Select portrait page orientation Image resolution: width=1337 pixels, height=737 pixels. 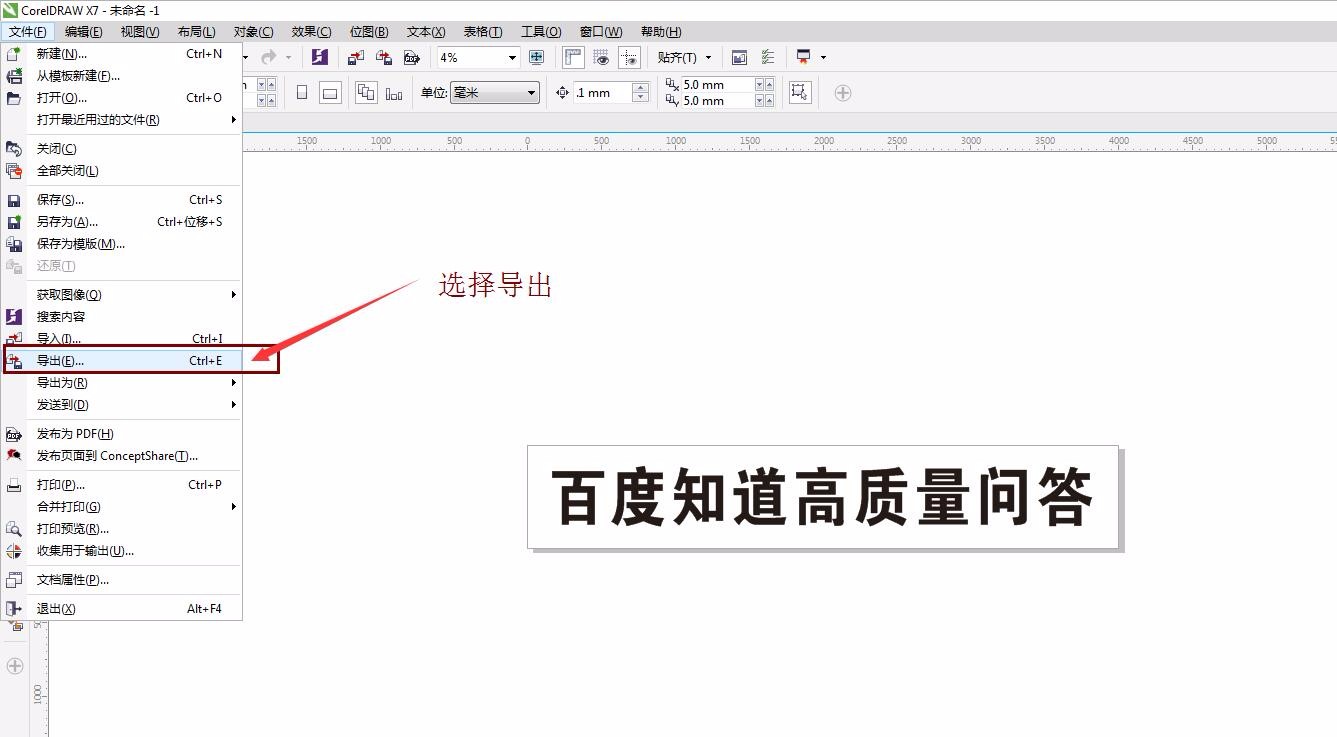[302, 93]
